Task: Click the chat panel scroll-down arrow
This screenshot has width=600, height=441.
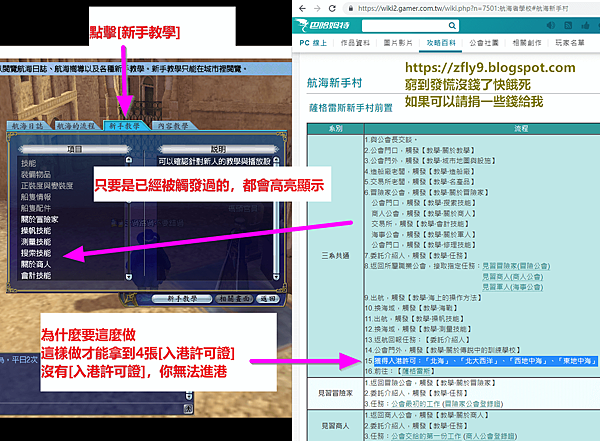Action: click(189, 395)
